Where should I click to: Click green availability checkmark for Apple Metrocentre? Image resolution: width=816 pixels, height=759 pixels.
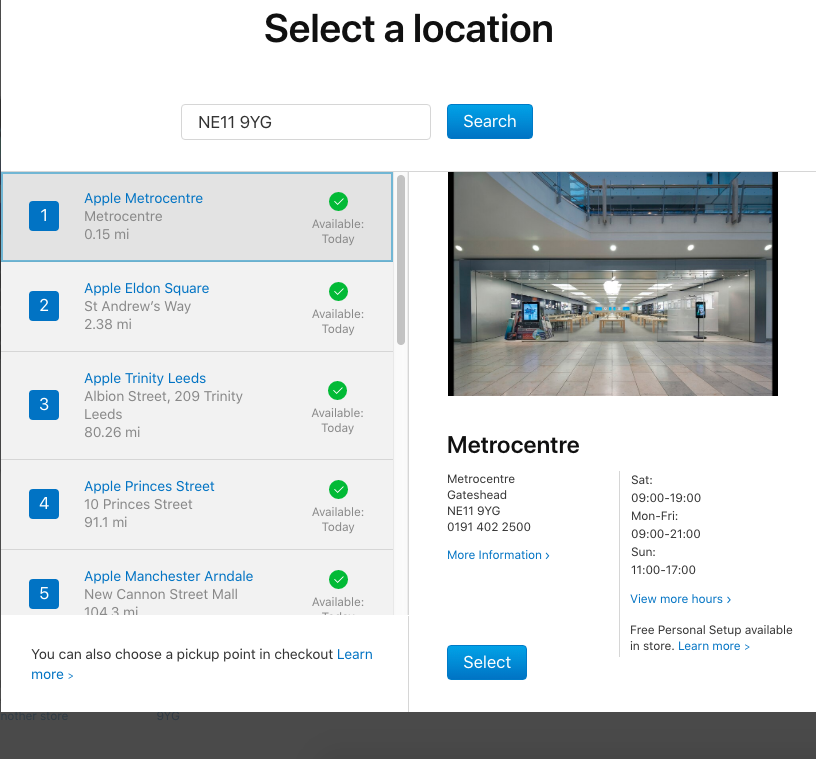(338, 201)
